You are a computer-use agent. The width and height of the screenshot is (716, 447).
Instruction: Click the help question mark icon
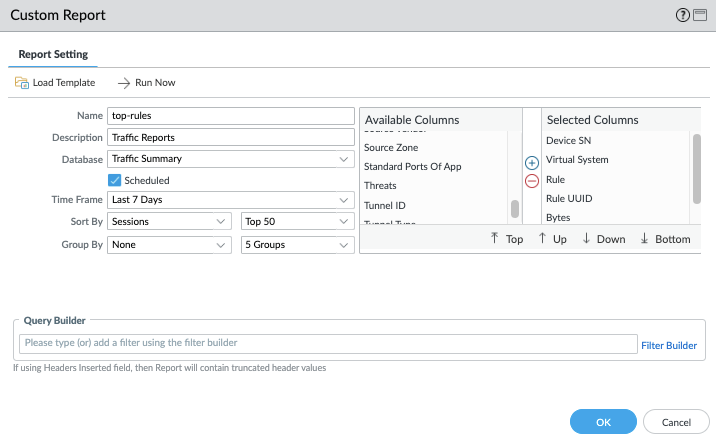click(x=683, y=15)
